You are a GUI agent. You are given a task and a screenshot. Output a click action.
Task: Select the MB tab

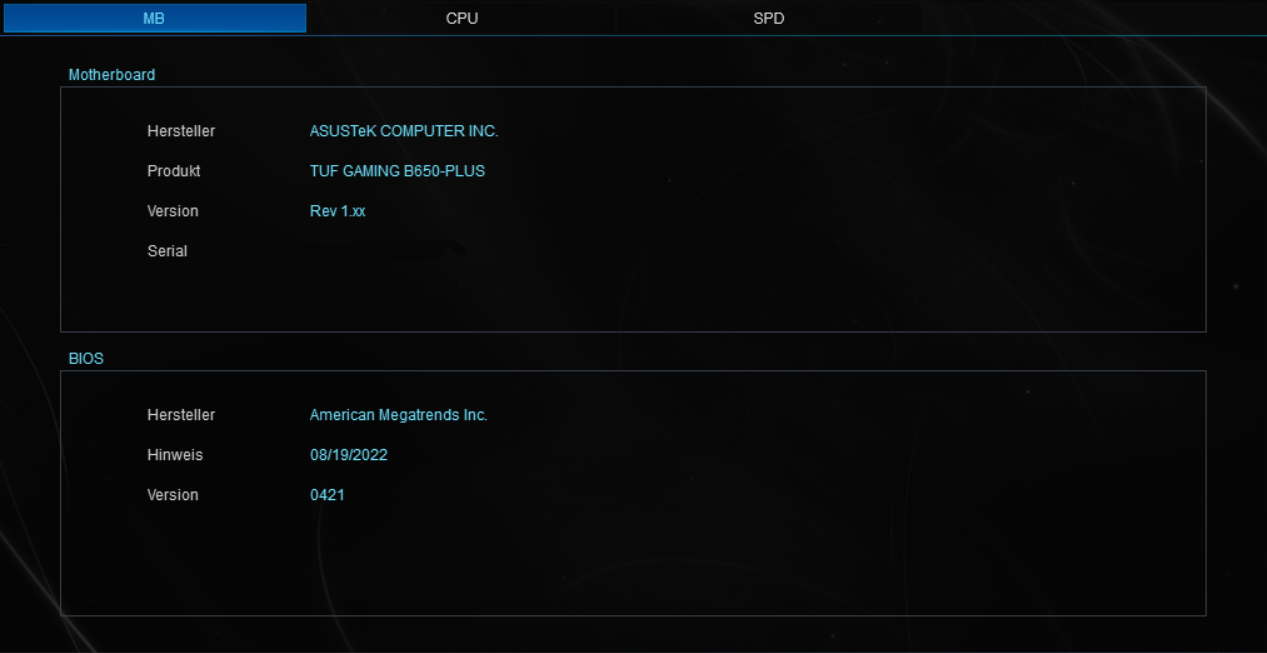(154, 18)
